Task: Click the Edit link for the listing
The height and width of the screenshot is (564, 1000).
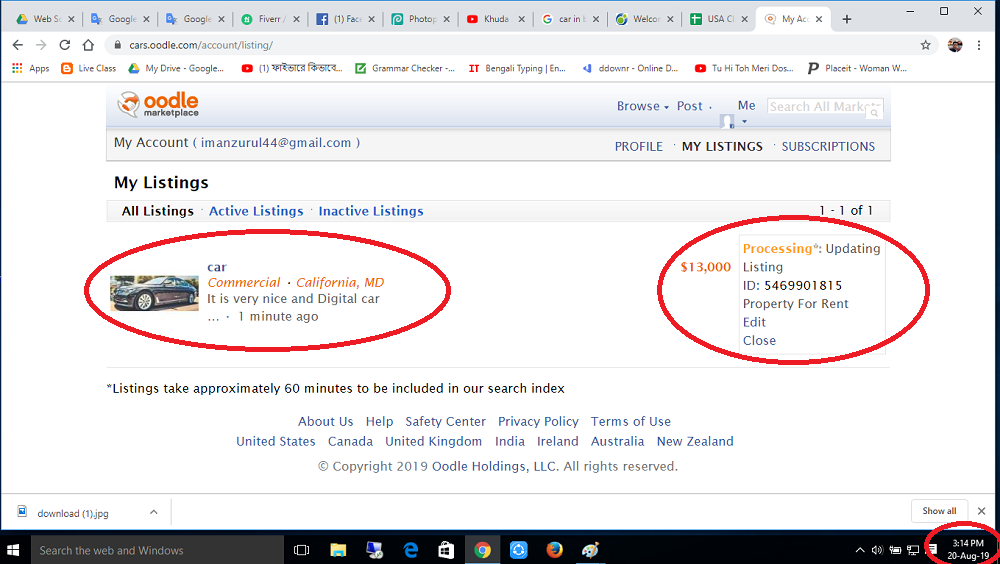Action: [754, 322]
